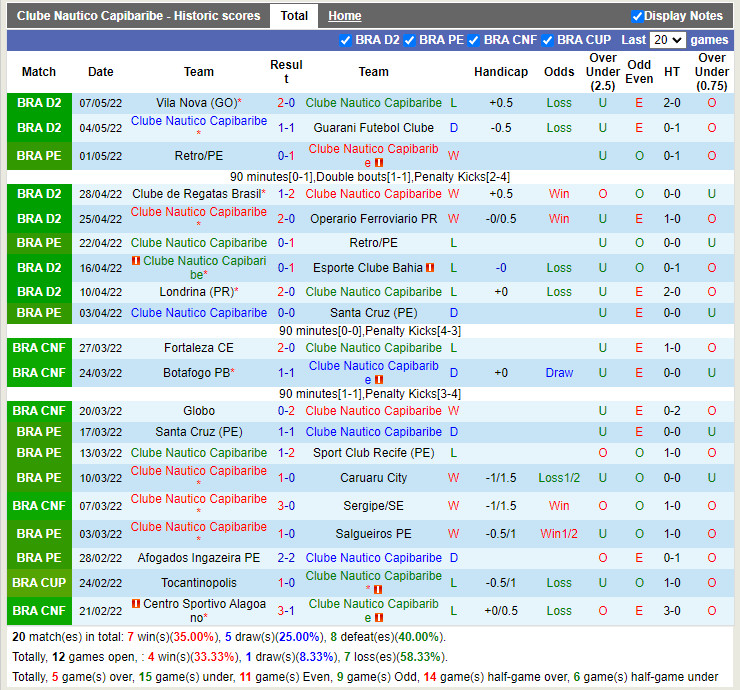Uncheck the BRA D2 league filter
The height and width of the screenshot is (690, 740).
pos(346,40)
